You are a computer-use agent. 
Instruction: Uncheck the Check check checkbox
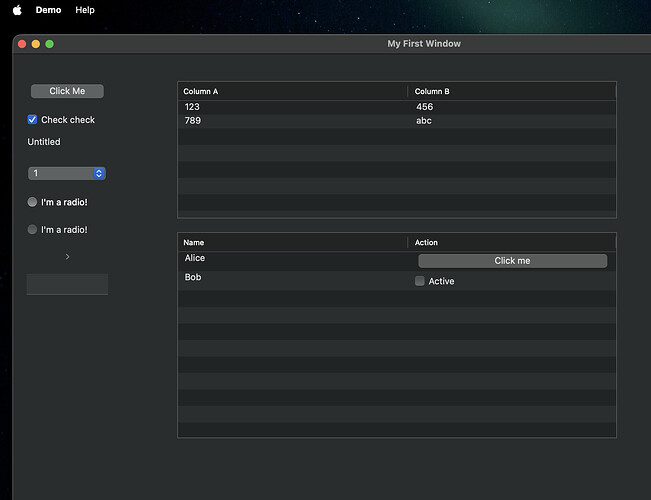32,120
